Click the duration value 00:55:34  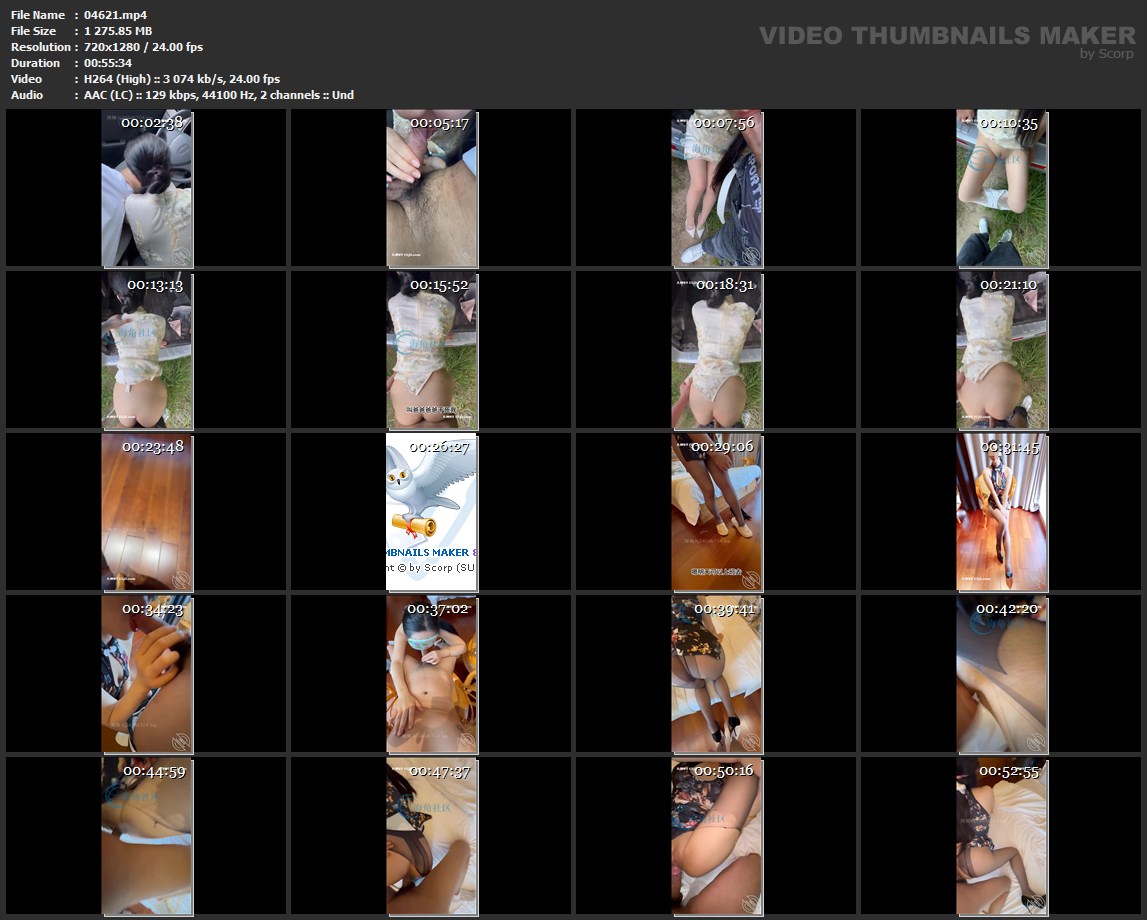pyautogui.click(x=108, y=63)
